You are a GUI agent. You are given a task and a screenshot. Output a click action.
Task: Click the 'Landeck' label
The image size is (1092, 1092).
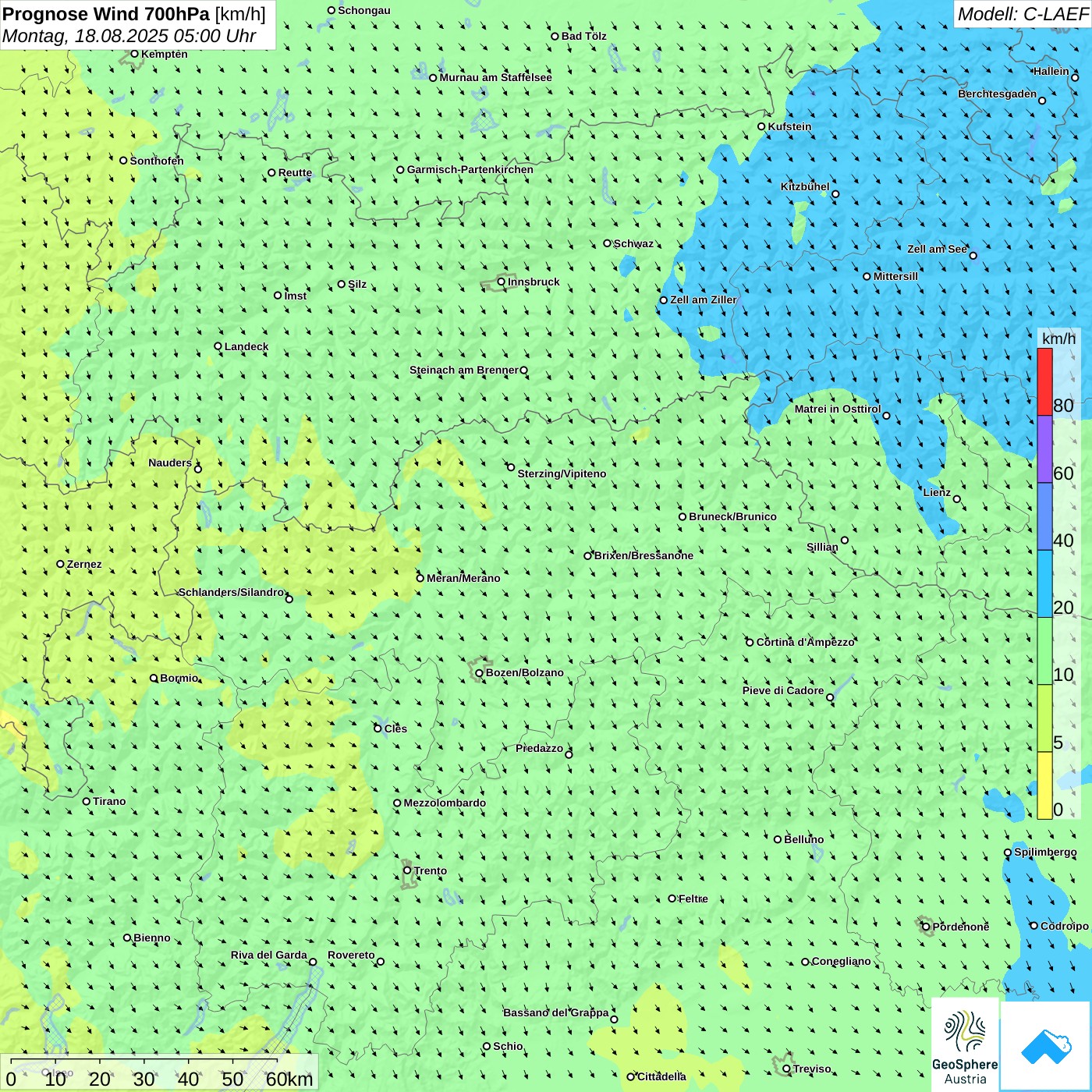(246, 346)
